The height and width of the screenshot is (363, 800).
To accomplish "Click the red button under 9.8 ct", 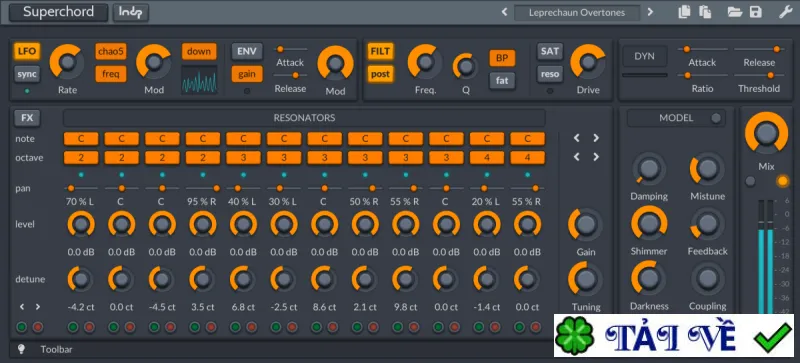I will (x=414, y=327).
